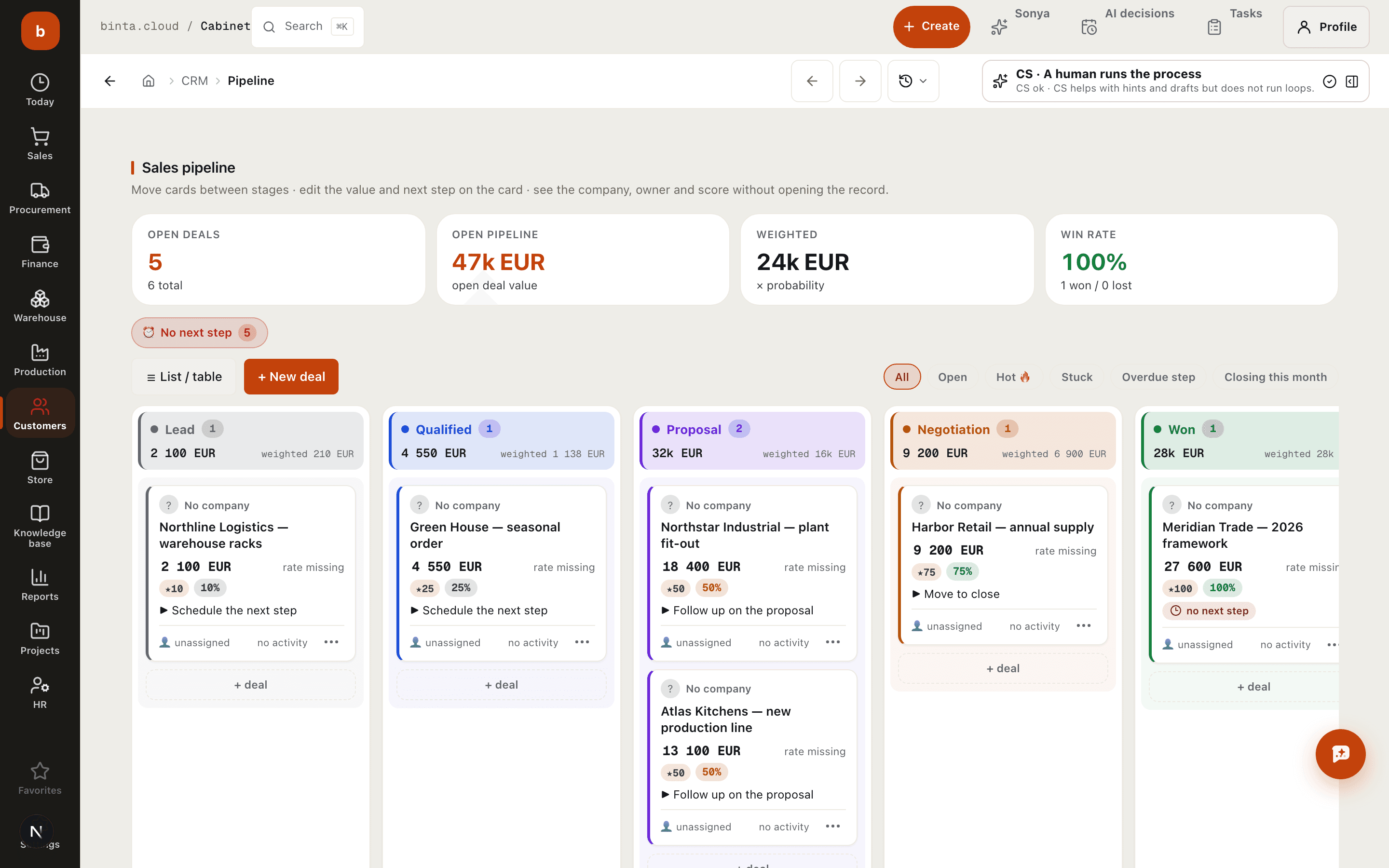Expand Northstar Follow up on proposal

click(x=737, y=610)
